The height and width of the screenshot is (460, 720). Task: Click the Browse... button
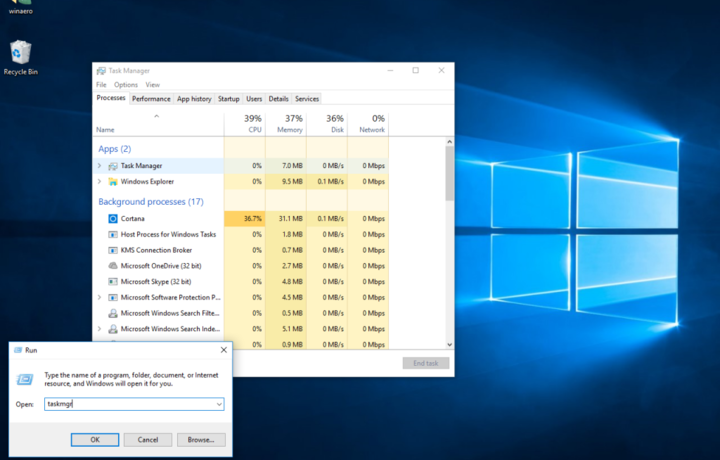tap(201, 440)
